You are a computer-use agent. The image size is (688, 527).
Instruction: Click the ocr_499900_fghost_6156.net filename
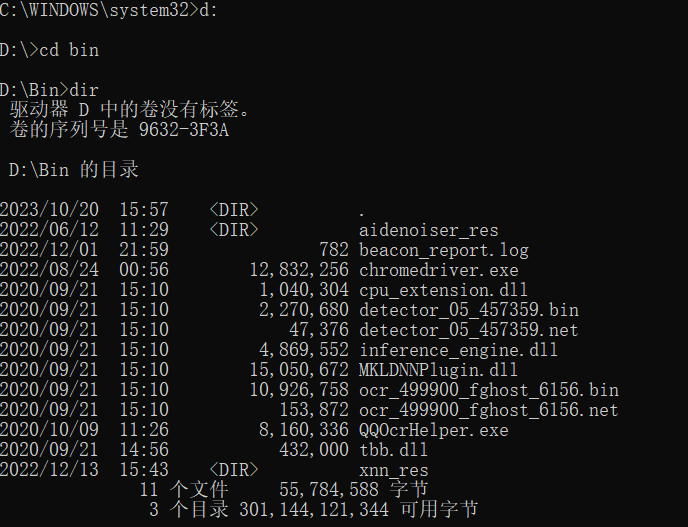coord(489,410)
